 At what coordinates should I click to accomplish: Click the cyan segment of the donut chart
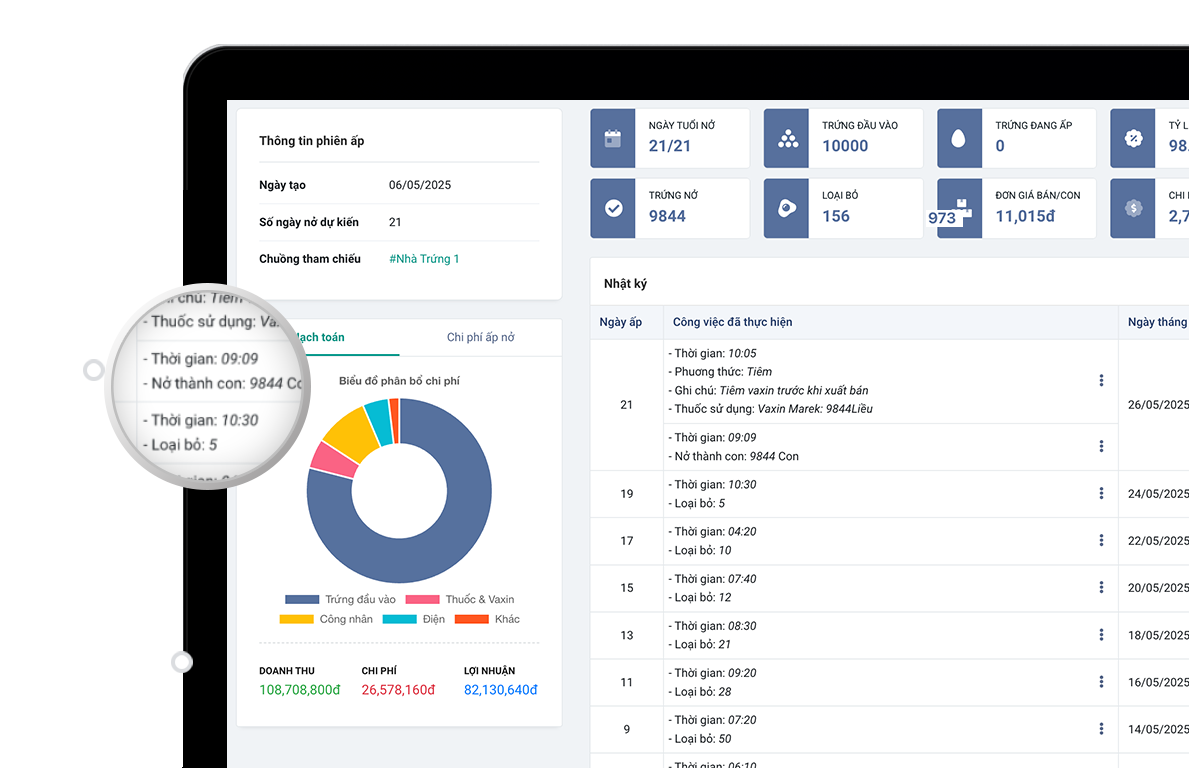pyautogui.click(x=379, y=422)
